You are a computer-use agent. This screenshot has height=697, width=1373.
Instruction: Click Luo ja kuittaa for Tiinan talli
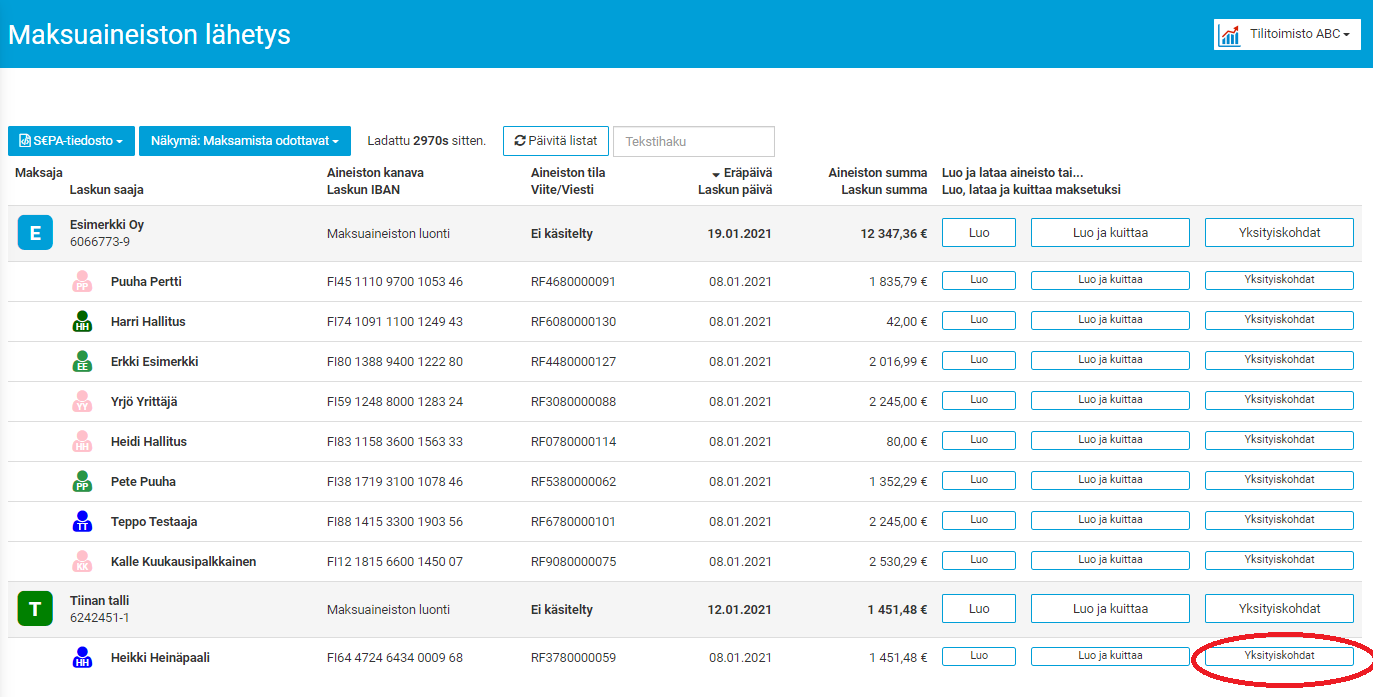point(1110,608)
